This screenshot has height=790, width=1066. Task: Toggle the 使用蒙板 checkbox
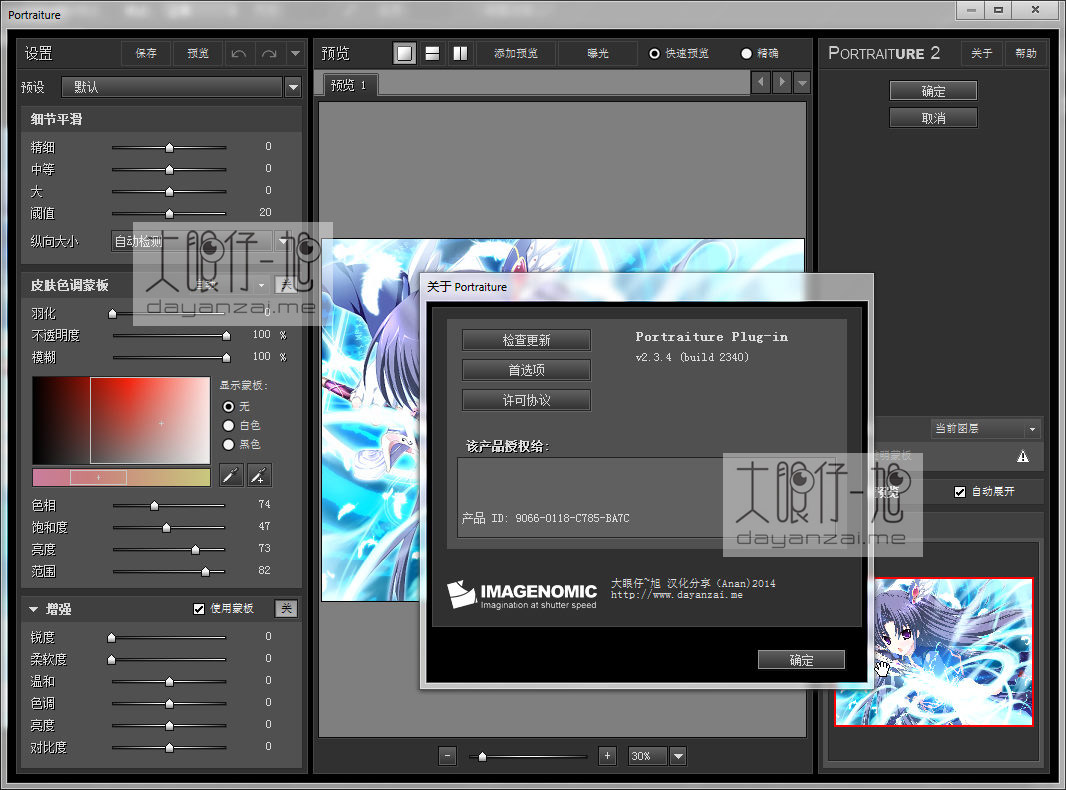[199, 608]
